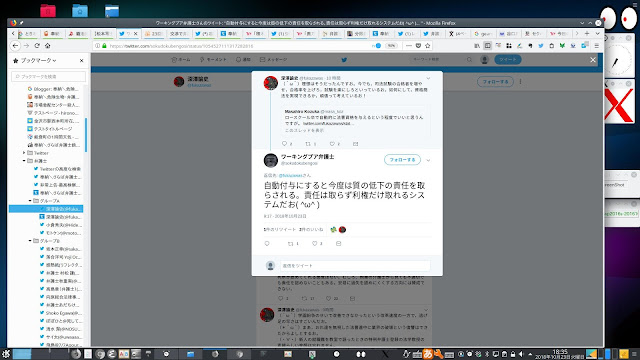
Task: Click the 90% zoom indicator in address bar
Action: [391, 46]
